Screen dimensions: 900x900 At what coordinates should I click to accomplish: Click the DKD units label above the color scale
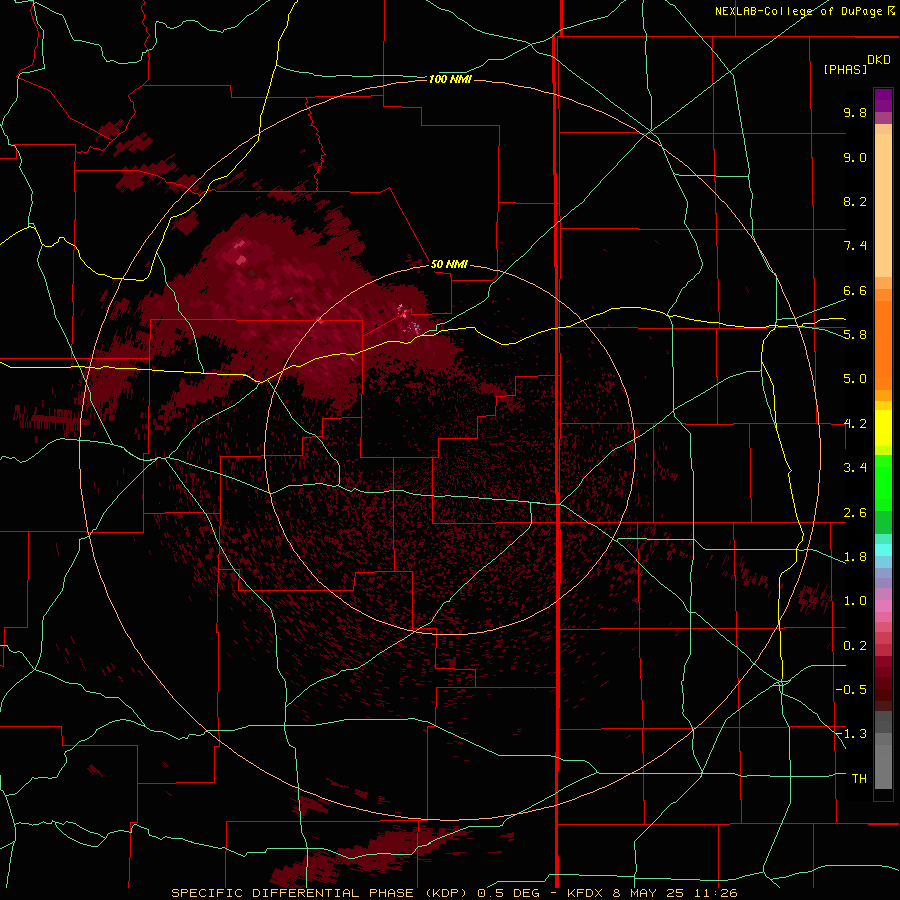coord(879,59)
